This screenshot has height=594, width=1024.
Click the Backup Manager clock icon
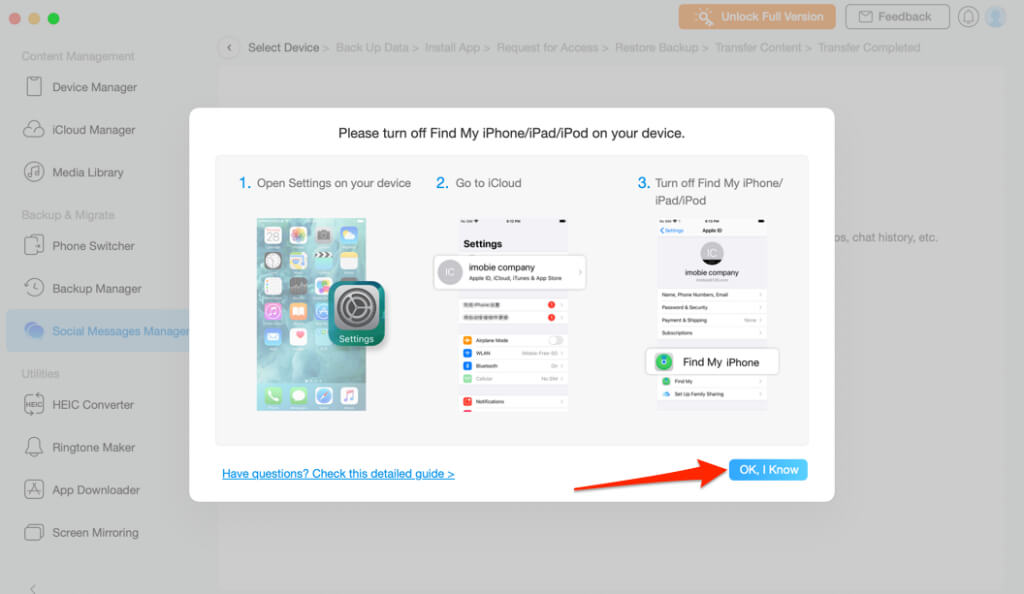(x=33, y=288)
